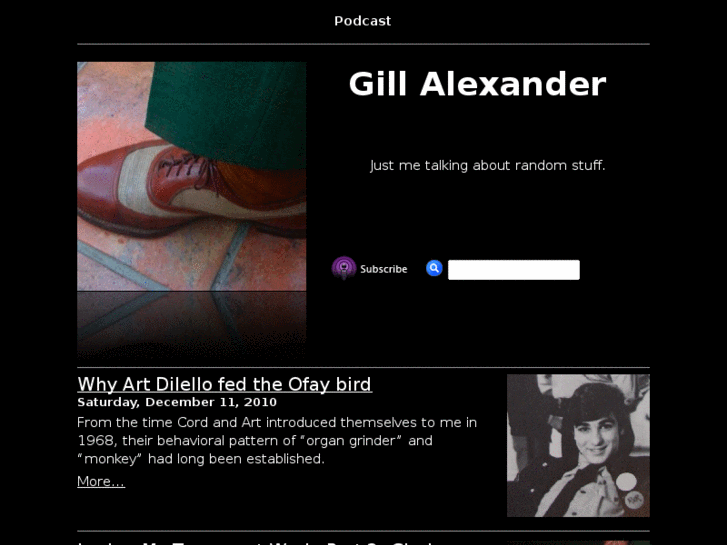
Task: Click the round badge in the portrait photo
Action: [626, 481]
